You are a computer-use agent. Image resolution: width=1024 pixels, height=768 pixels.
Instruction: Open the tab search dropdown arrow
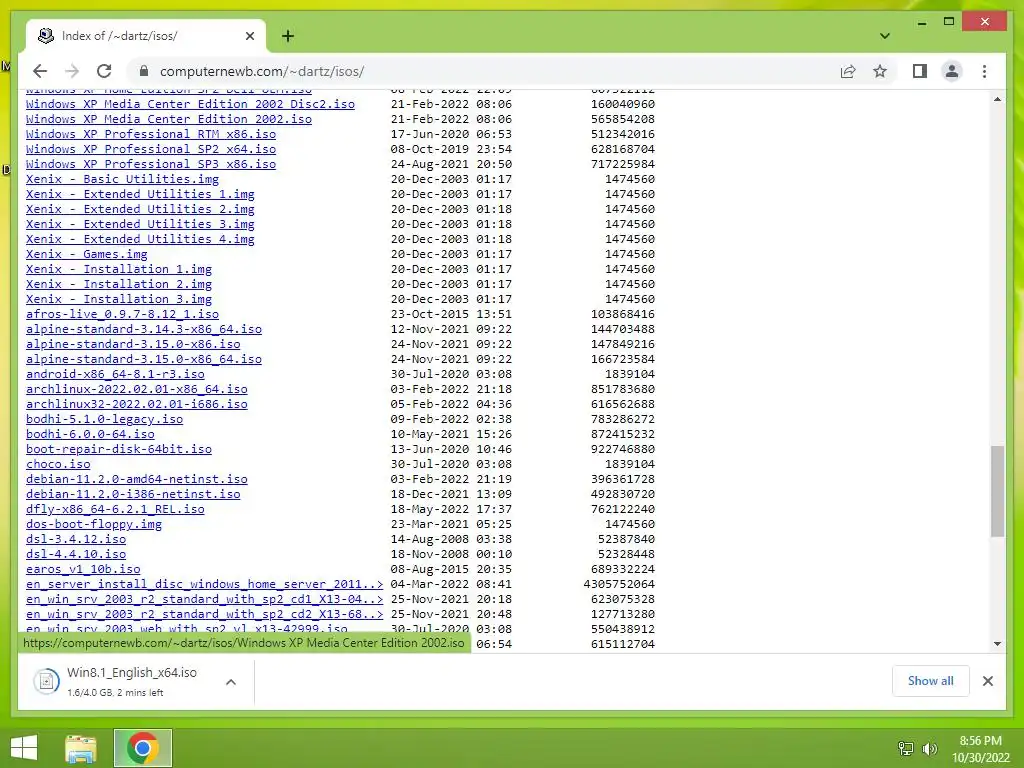884,36
